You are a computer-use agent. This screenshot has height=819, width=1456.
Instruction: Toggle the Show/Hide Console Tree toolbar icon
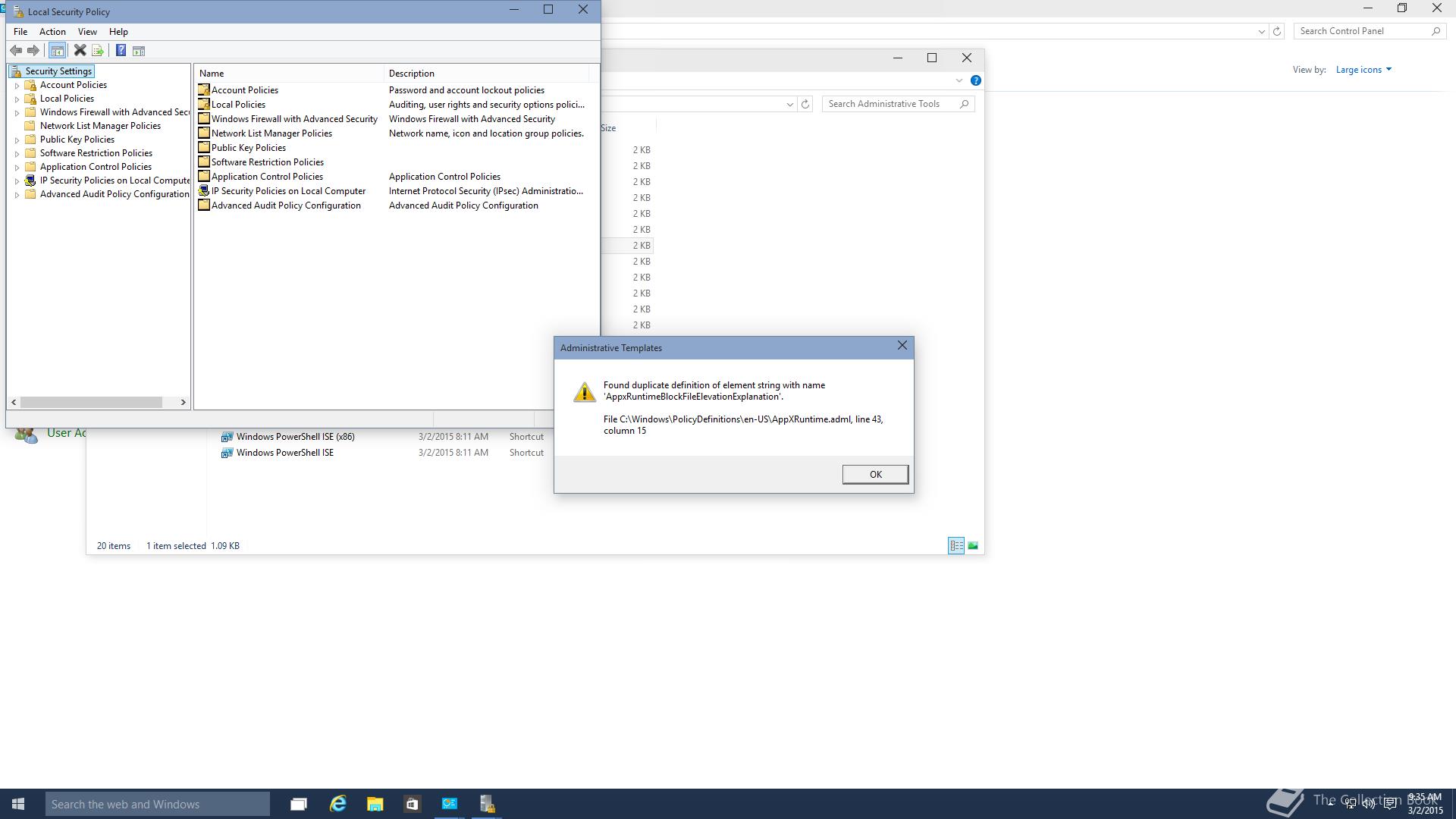(57, 51)
